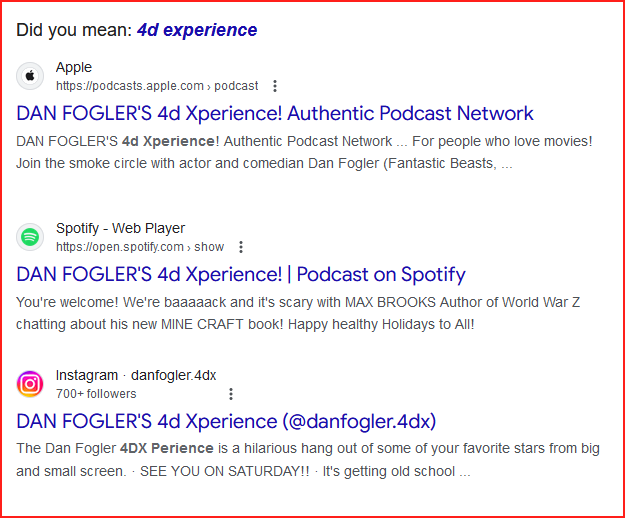This screenshot has width=625, height=518.
Task: Open 'Podcast on Spotify' result title
Action: coord(241,275)
